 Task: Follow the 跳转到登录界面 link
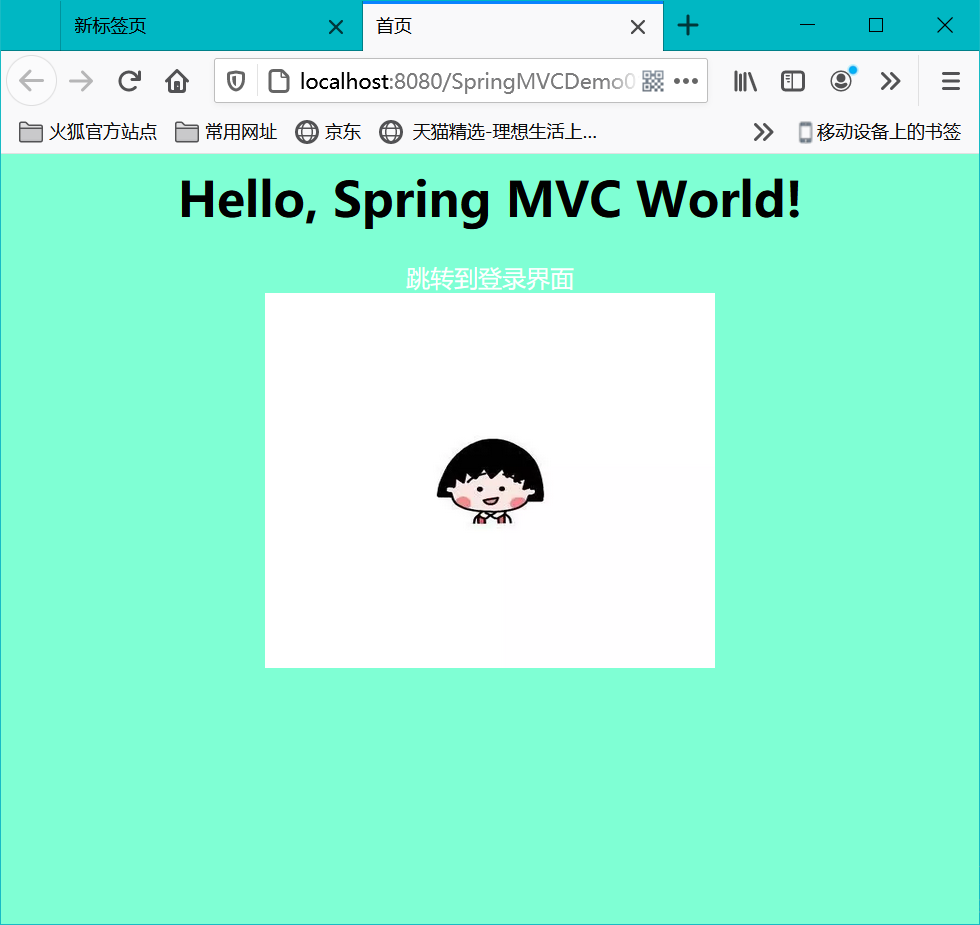pos(490,279)
